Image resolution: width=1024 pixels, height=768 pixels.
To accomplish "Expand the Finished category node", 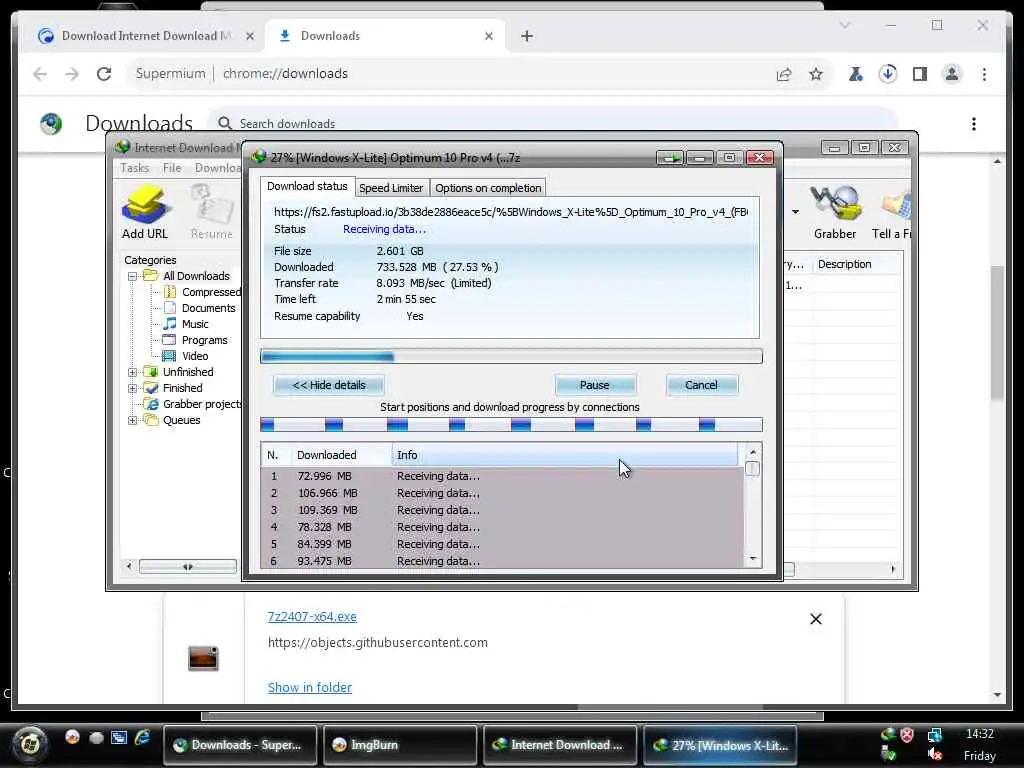I will 132,388.
